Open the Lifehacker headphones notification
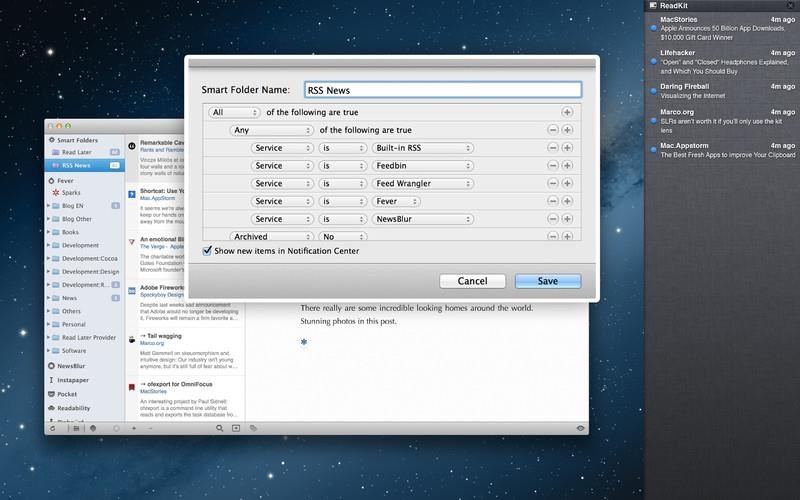The height and width of the screenshot is (500, 800). coord(722,62)
